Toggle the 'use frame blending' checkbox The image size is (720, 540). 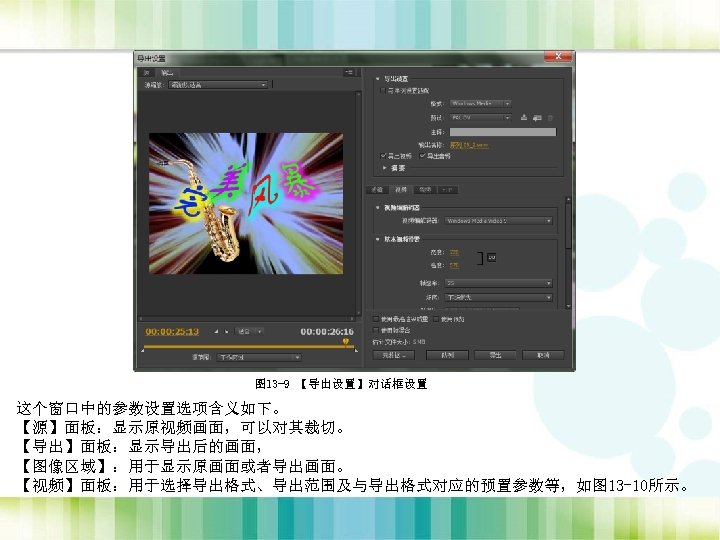point(376,330)
